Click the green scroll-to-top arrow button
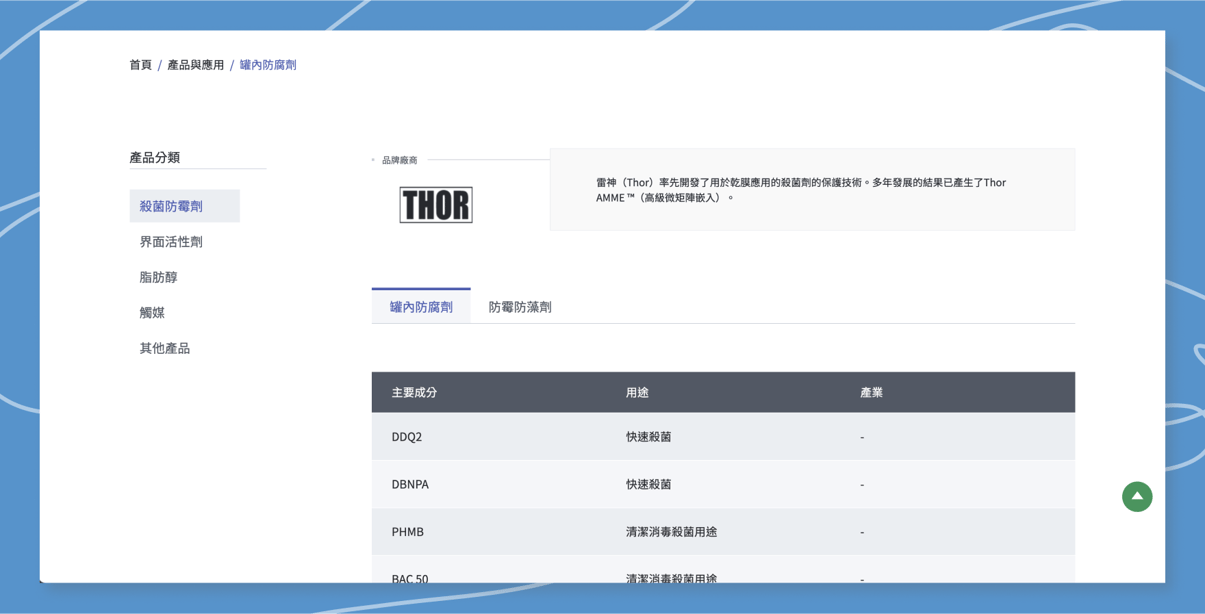Screen dimensions: 1205x614 tap(1136, 496)
